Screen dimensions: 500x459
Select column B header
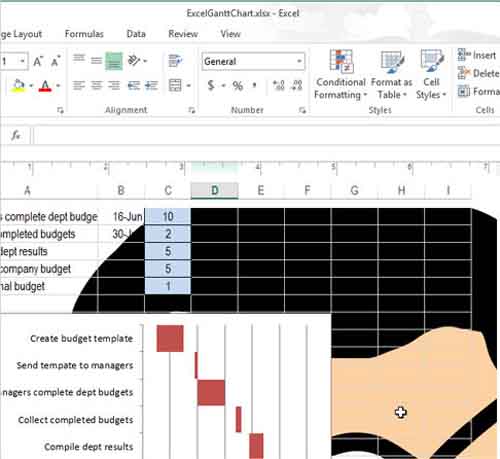click(121, 191)
